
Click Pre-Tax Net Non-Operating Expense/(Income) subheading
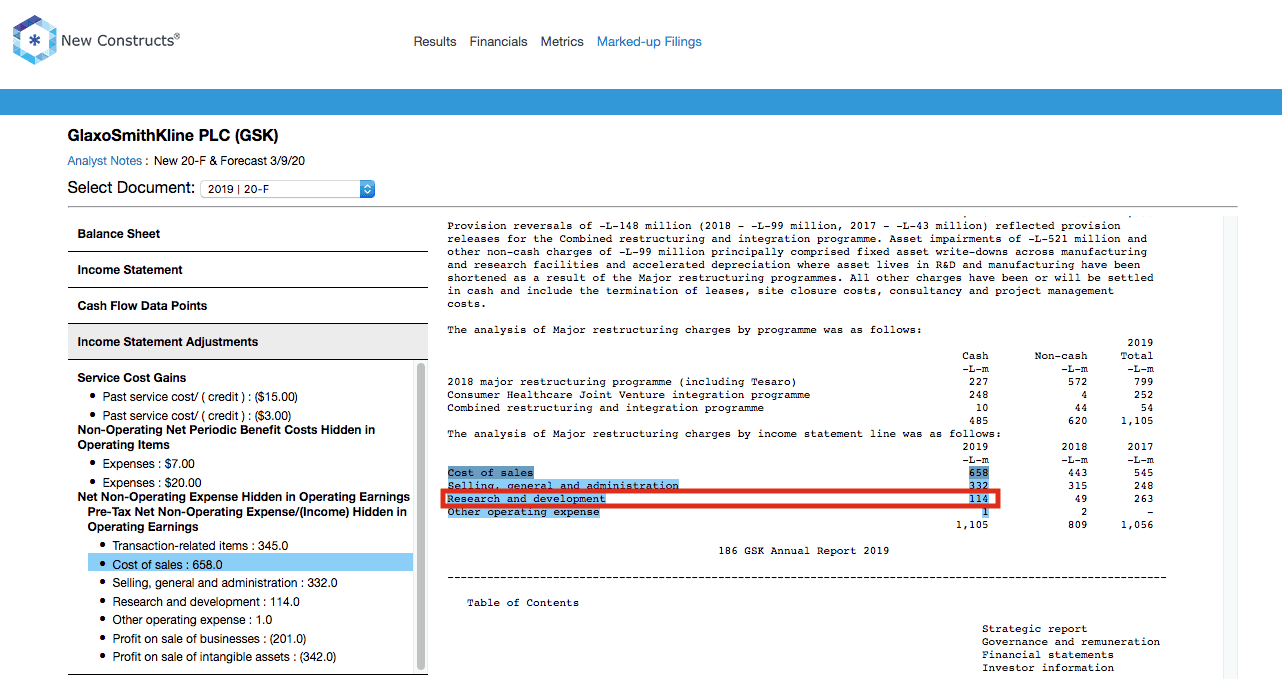(247, 519)
